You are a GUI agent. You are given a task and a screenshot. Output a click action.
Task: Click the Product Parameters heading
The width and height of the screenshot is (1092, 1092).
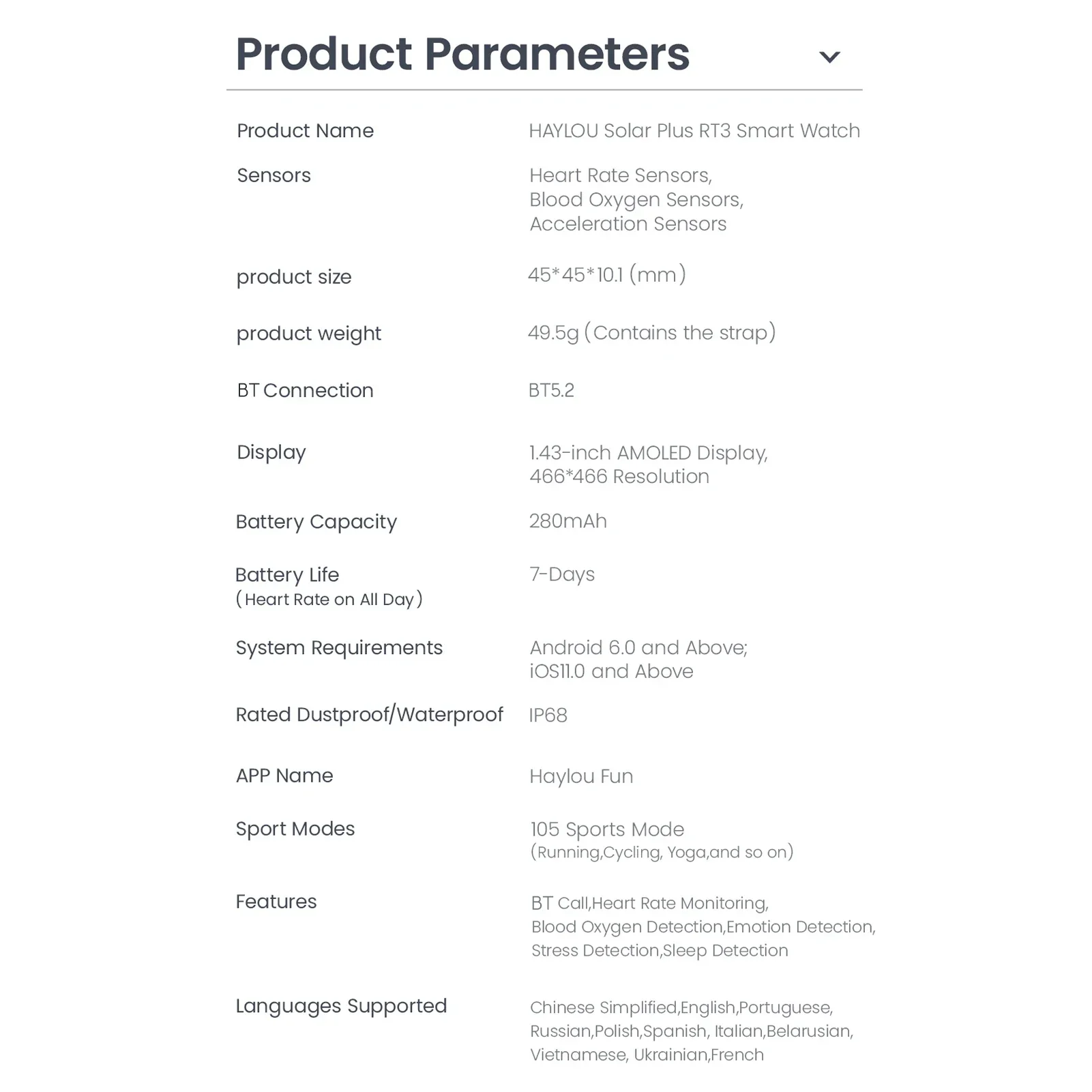(x=462, y=54)
